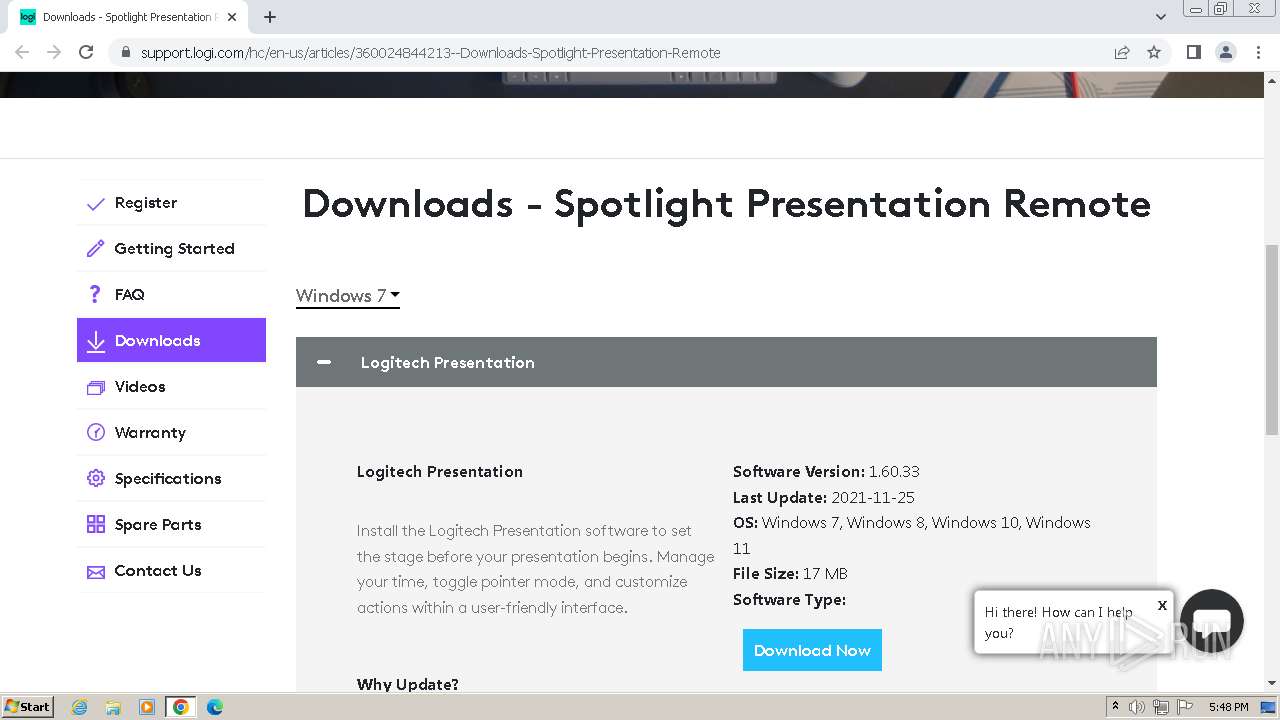The height and width of the screenshot is (720, 1280).
Task: Click the volume icon in the system tray
Action: tap(1137, 707)
